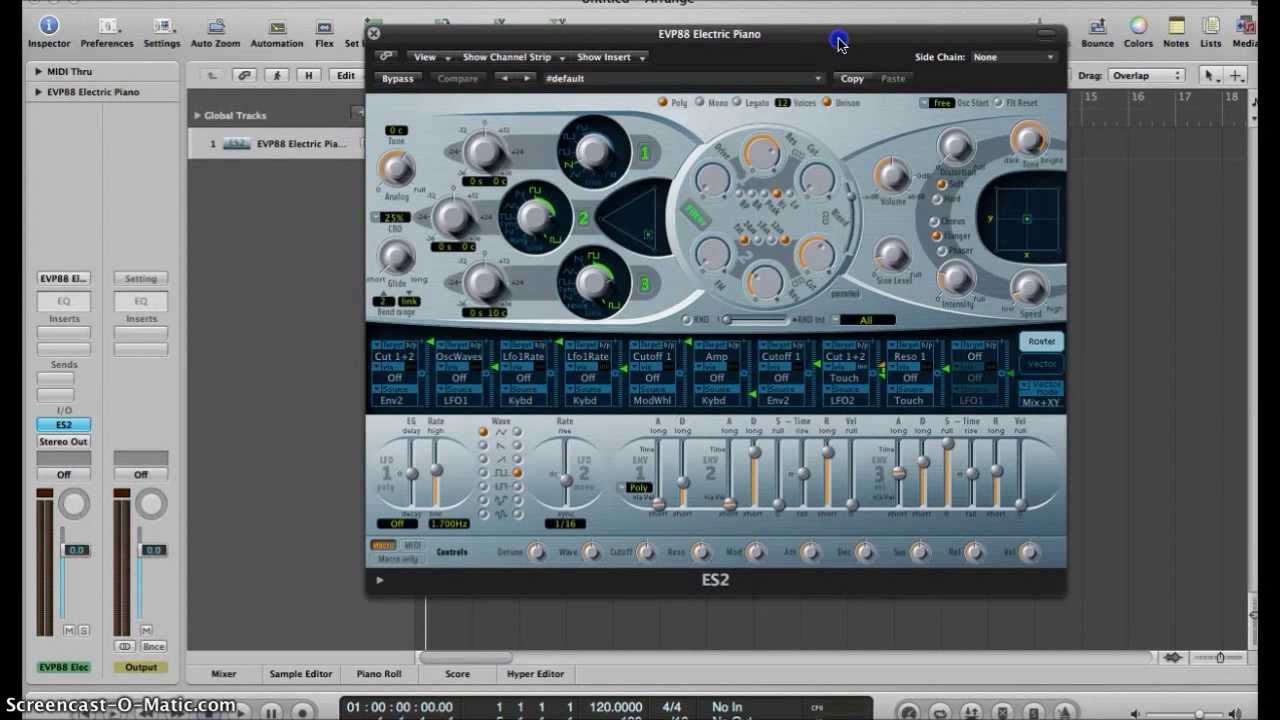1280x720 pixels.
Task: Click the Catch playhead running-man button
Action: (x=277, y=76)
